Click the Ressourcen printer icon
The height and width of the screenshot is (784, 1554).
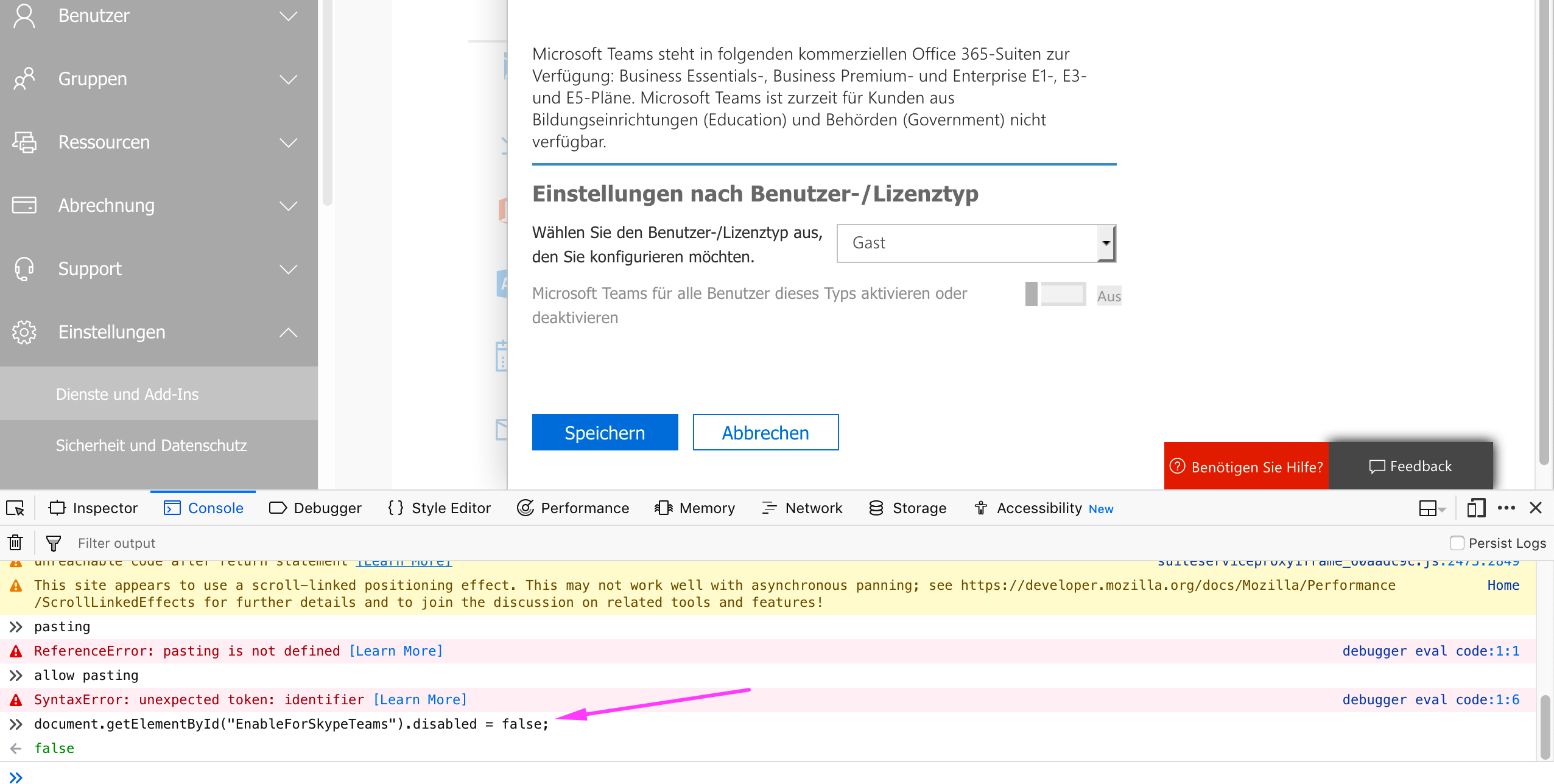[24, 142]
